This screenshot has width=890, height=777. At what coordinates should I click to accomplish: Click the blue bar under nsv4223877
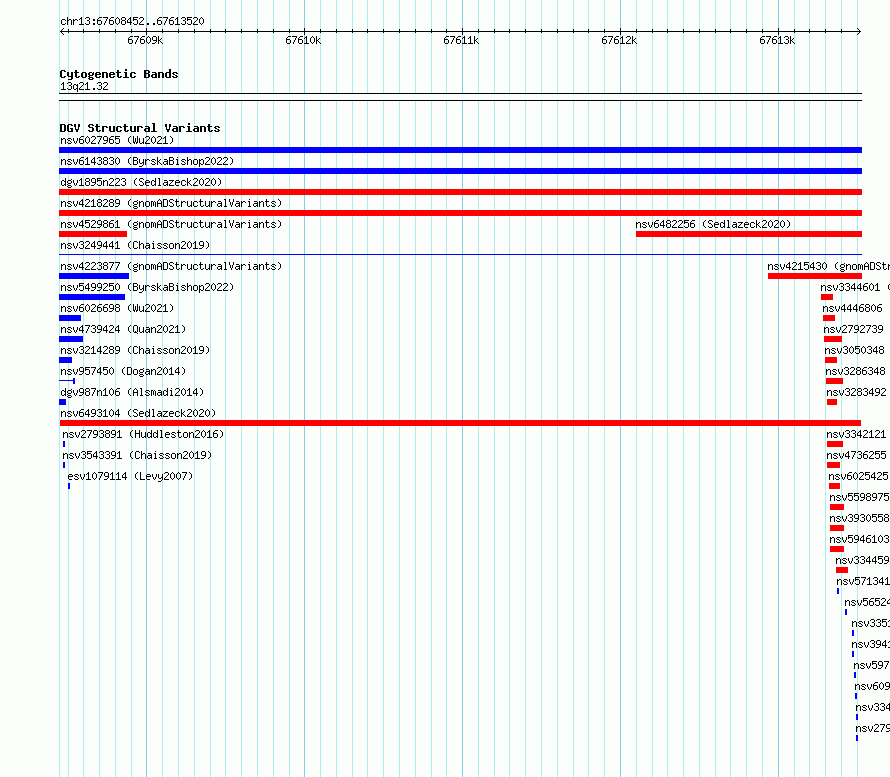click(x=94, y=276)
